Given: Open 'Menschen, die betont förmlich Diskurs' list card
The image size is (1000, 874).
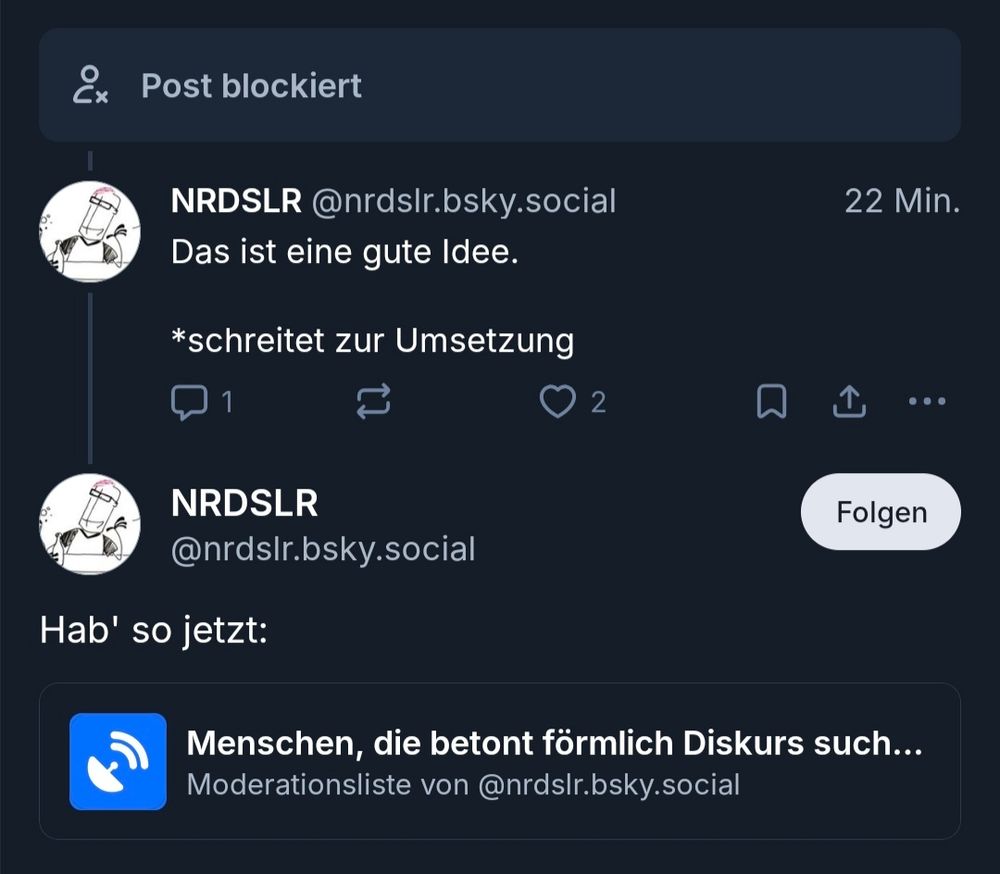Looking at the screenshot, I should [x=500, y=761].
